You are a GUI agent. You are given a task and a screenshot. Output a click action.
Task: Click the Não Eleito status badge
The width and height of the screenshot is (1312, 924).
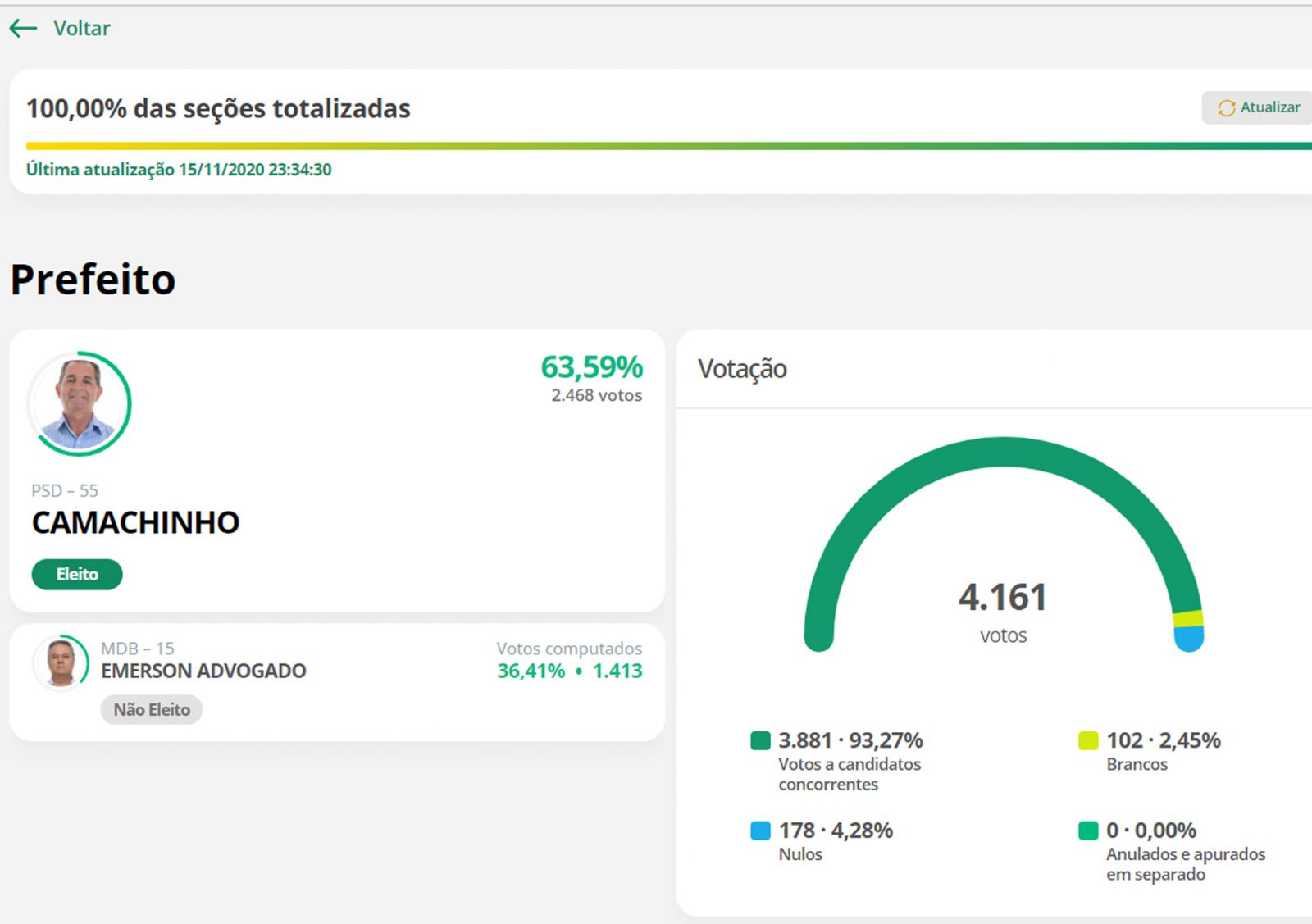point(152,709)
